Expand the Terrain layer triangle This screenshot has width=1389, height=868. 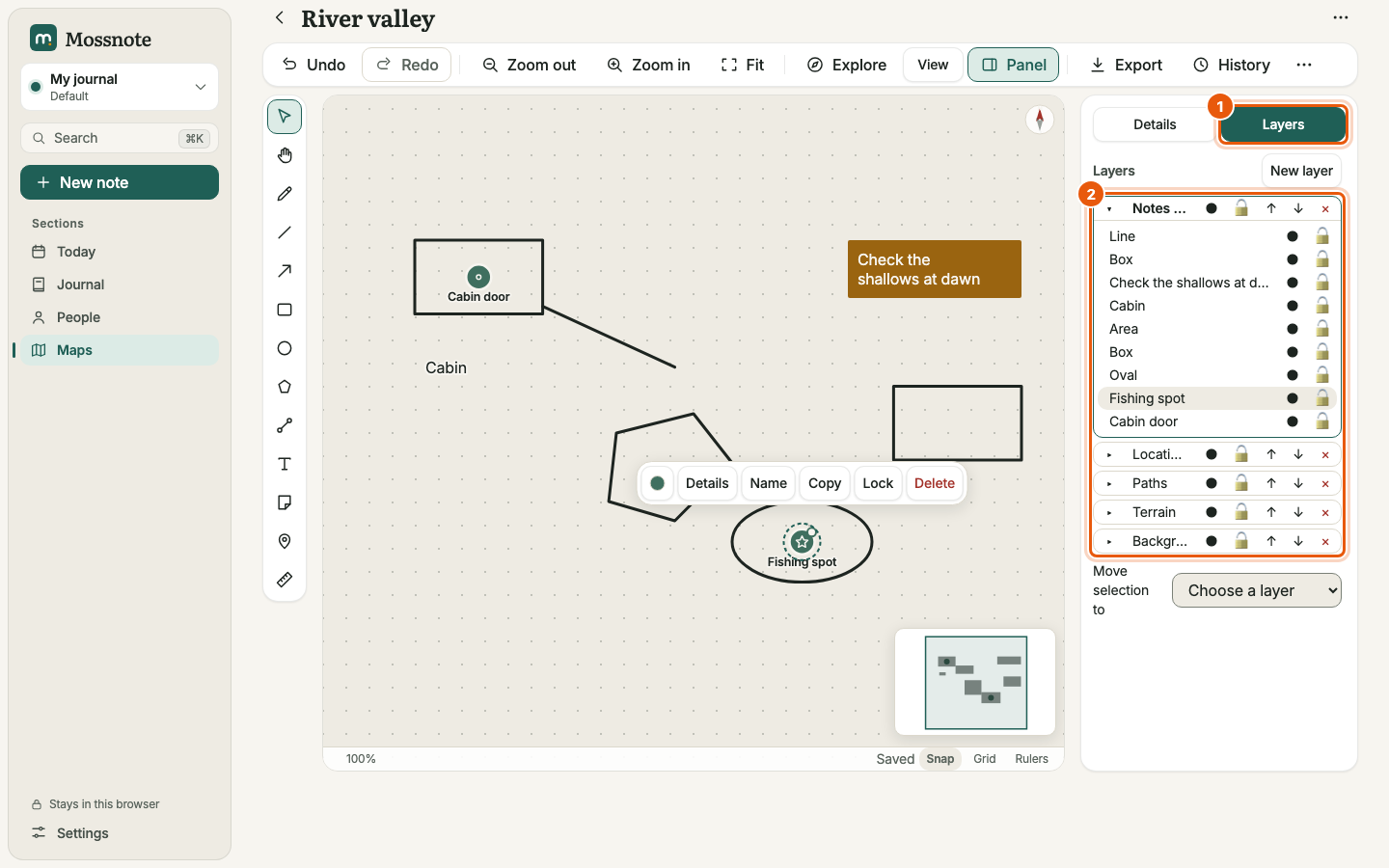(x=1110, y=512)
